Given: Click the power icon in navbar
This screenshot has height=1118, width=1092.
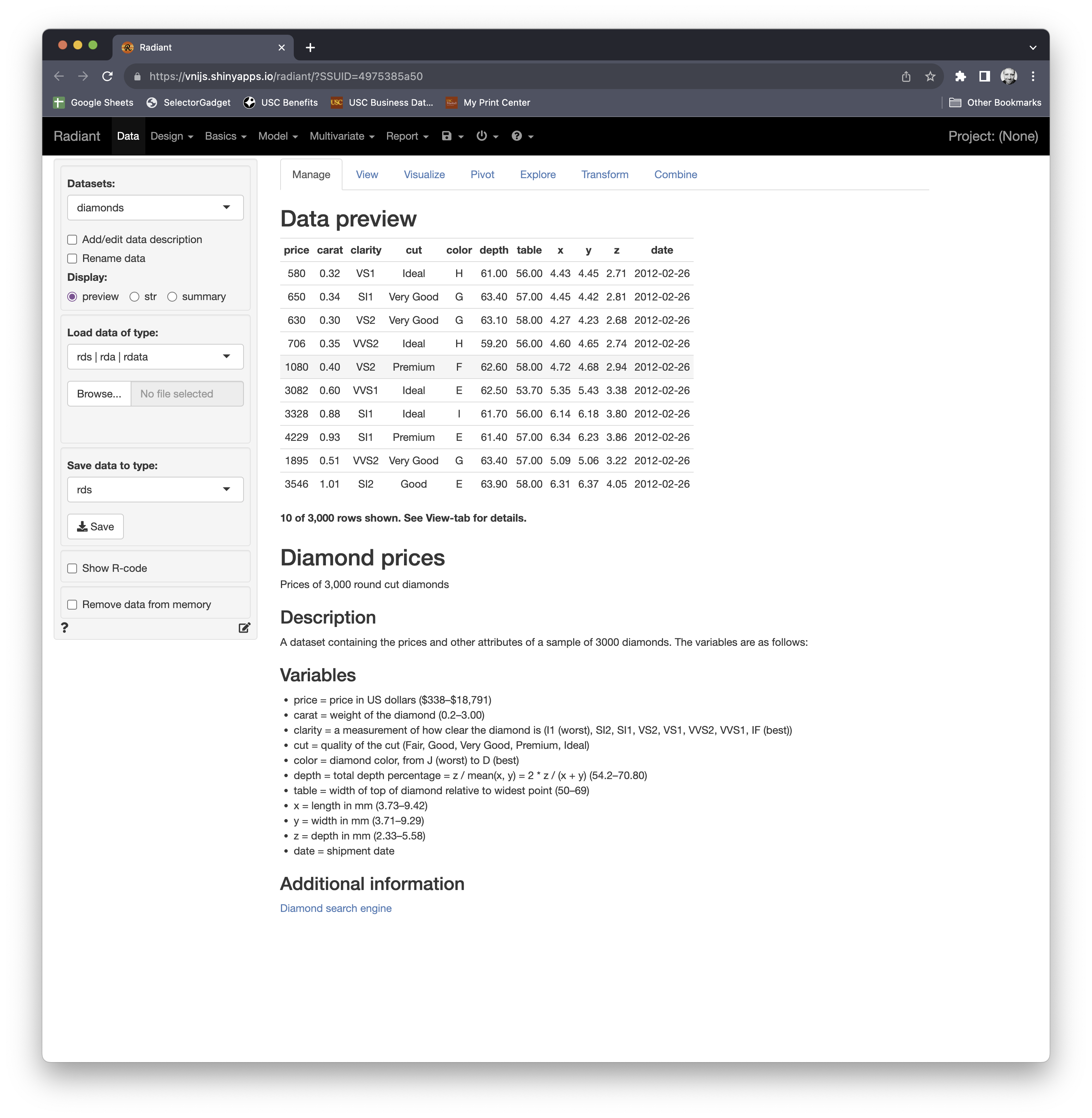Looking at the screenshot, I should click(482, 136).
